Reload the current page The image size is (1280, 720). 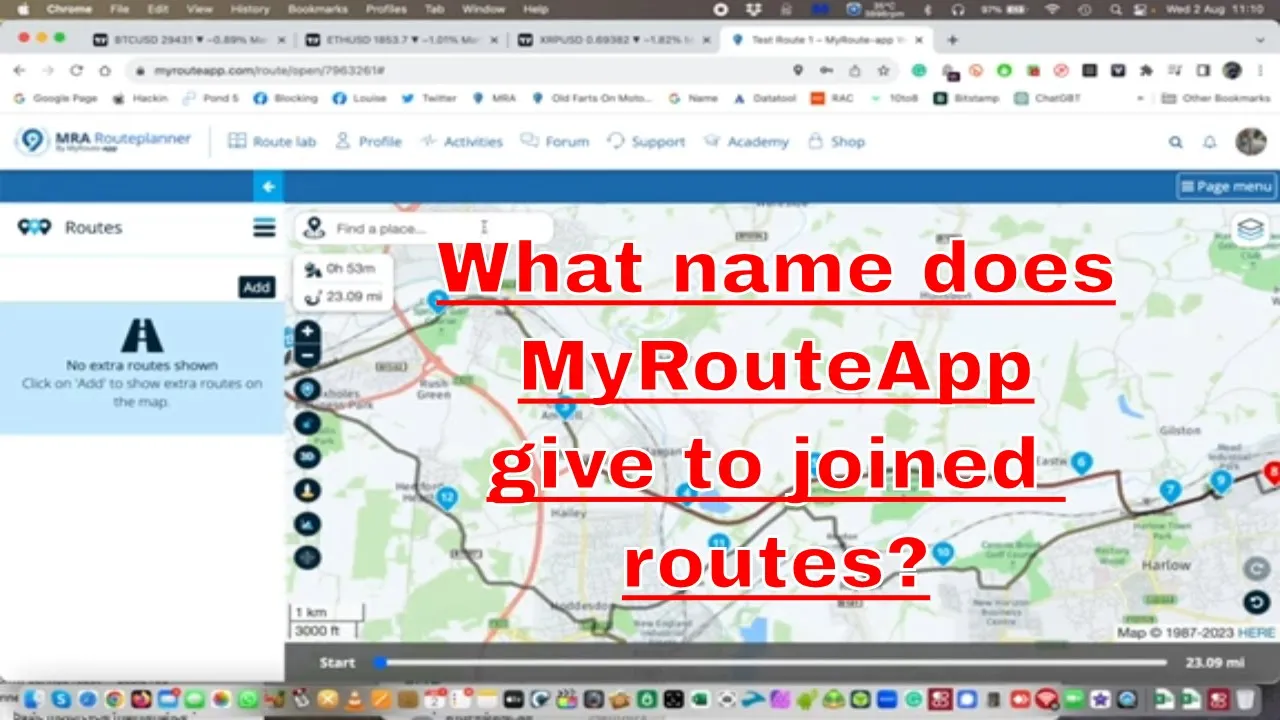coord(76,71)
